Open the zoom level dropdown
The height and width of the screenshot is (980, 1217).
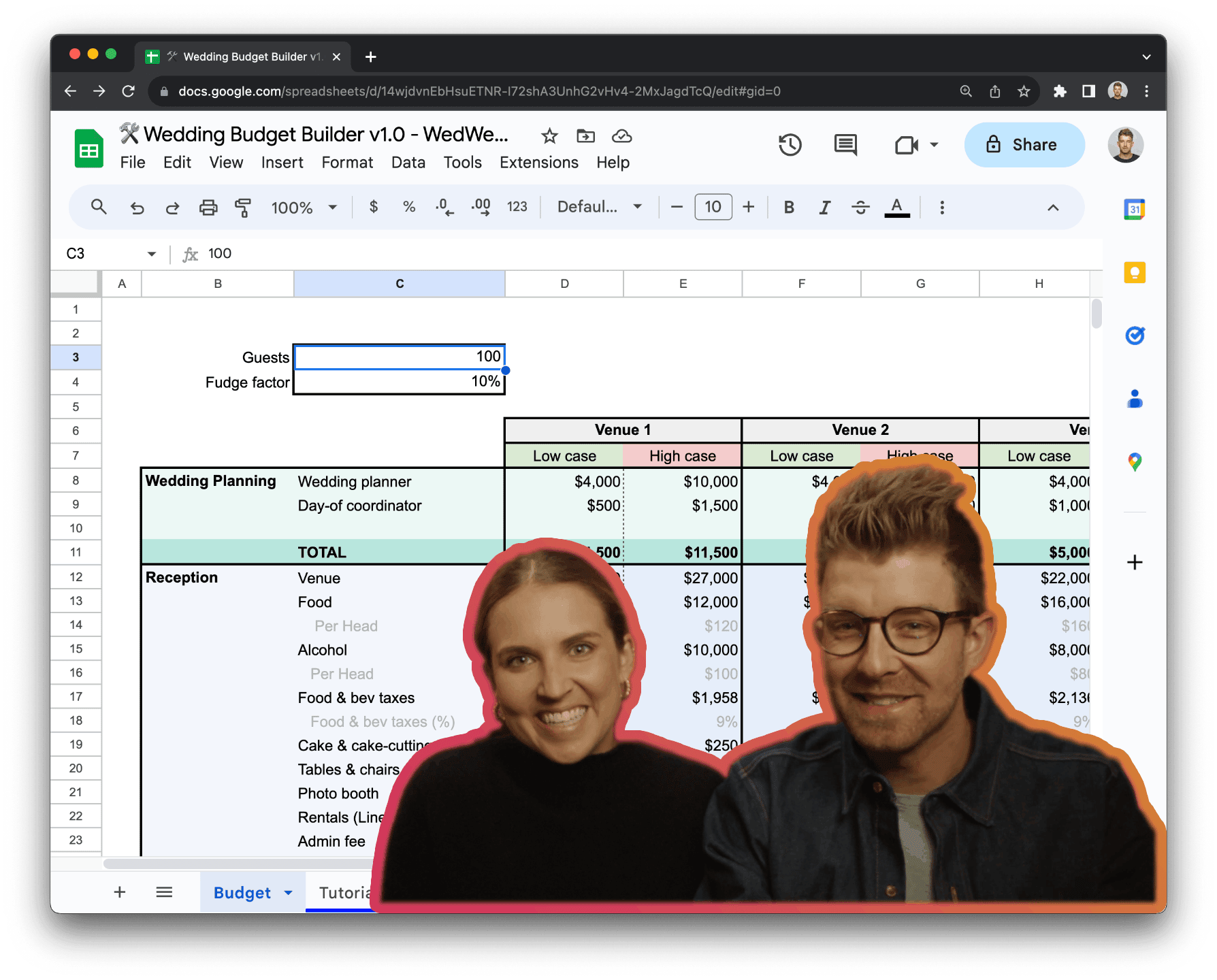304,207
